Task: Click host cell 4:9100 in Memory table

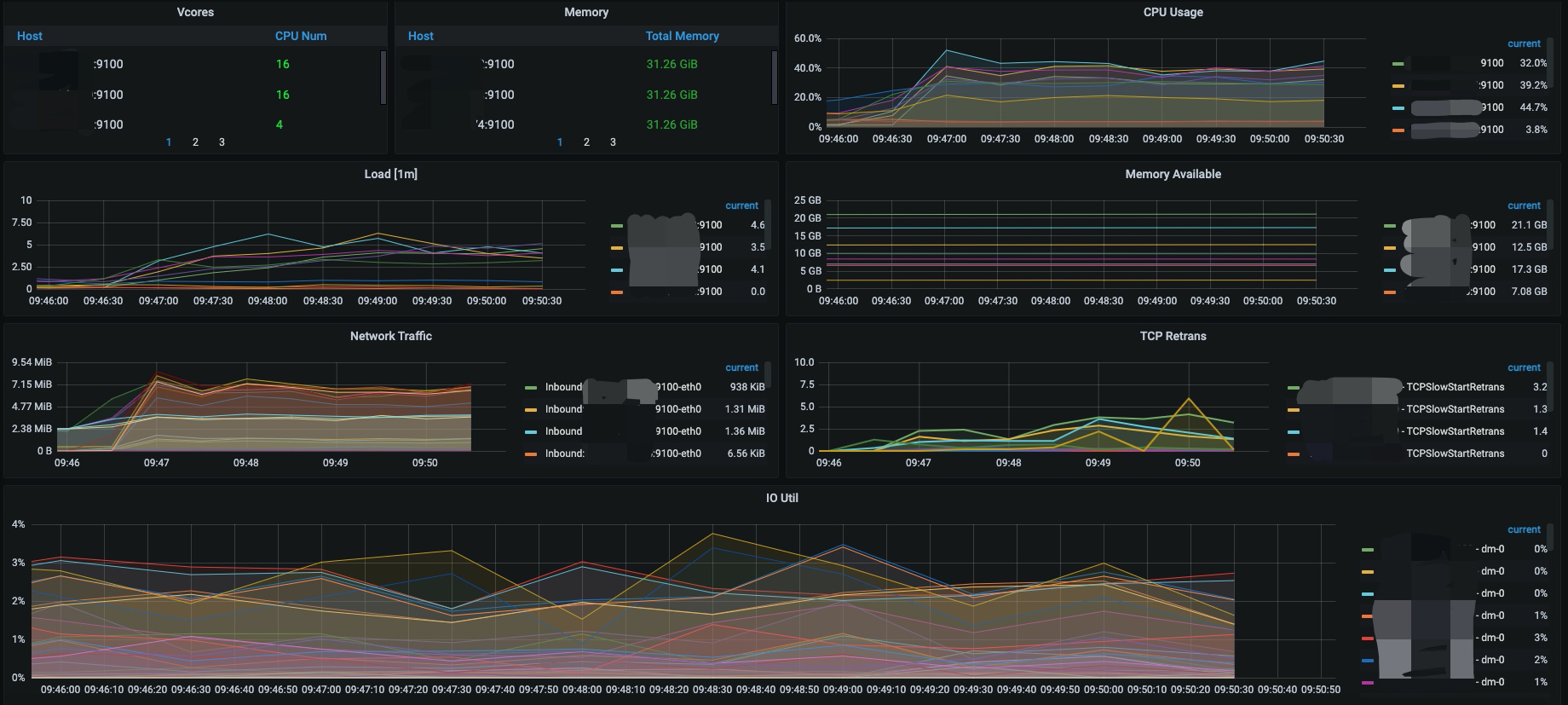Action: tap(495, 124)
